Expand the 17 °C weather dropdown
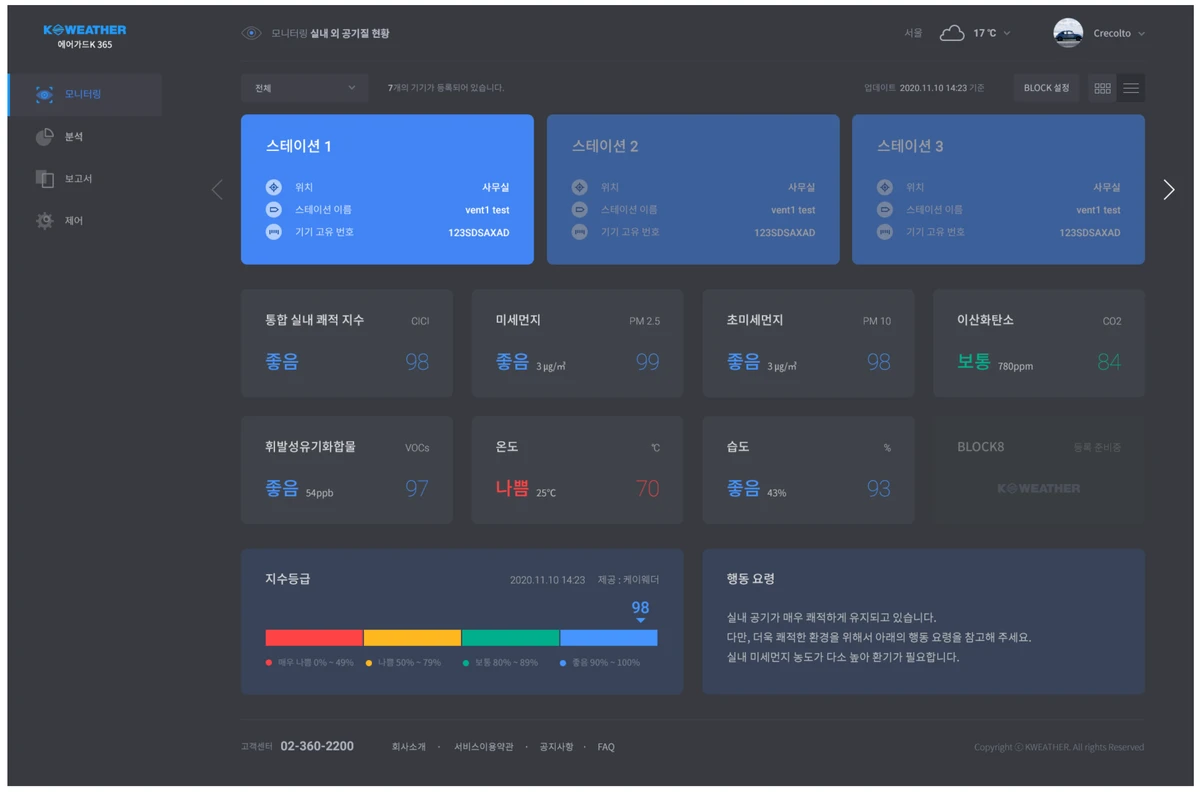 tap(1007, 33)
